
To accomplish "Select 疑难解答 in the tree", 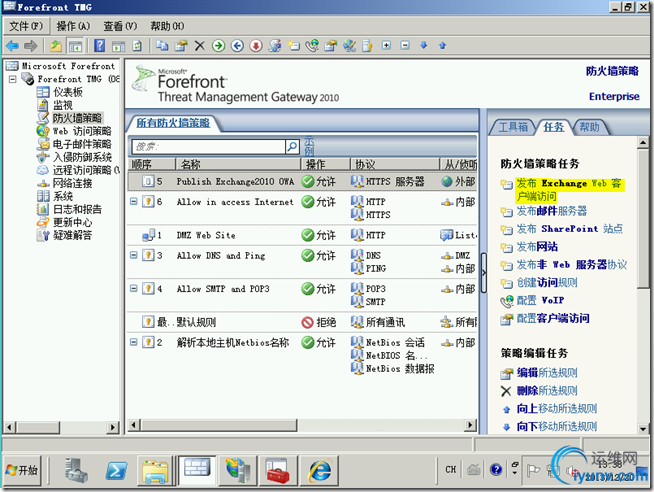I will pos(72,235).
